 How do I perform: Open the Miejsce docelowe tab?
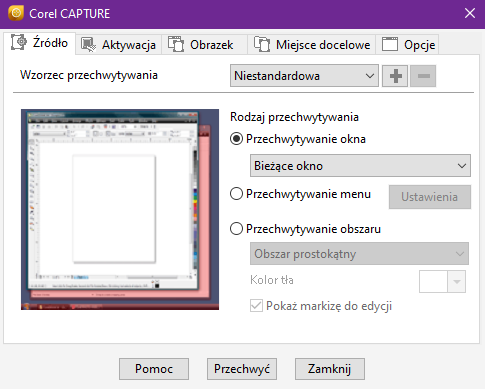[x=312, y=45]
